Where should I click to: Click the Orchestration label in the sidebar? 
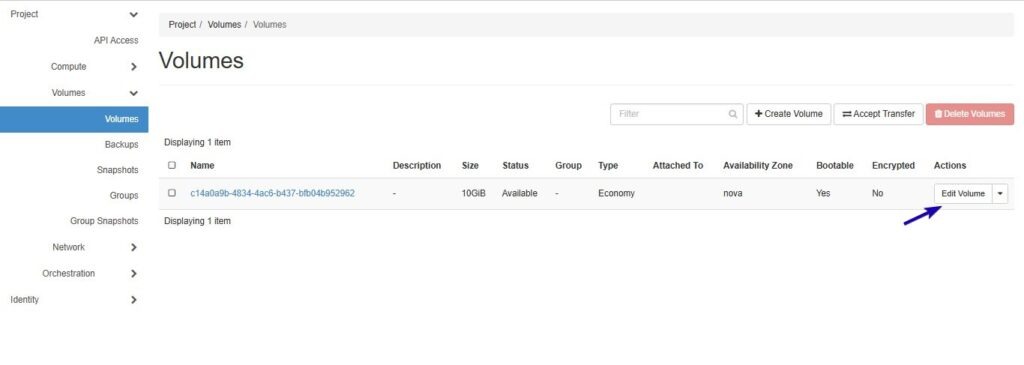tap(69, 274)
